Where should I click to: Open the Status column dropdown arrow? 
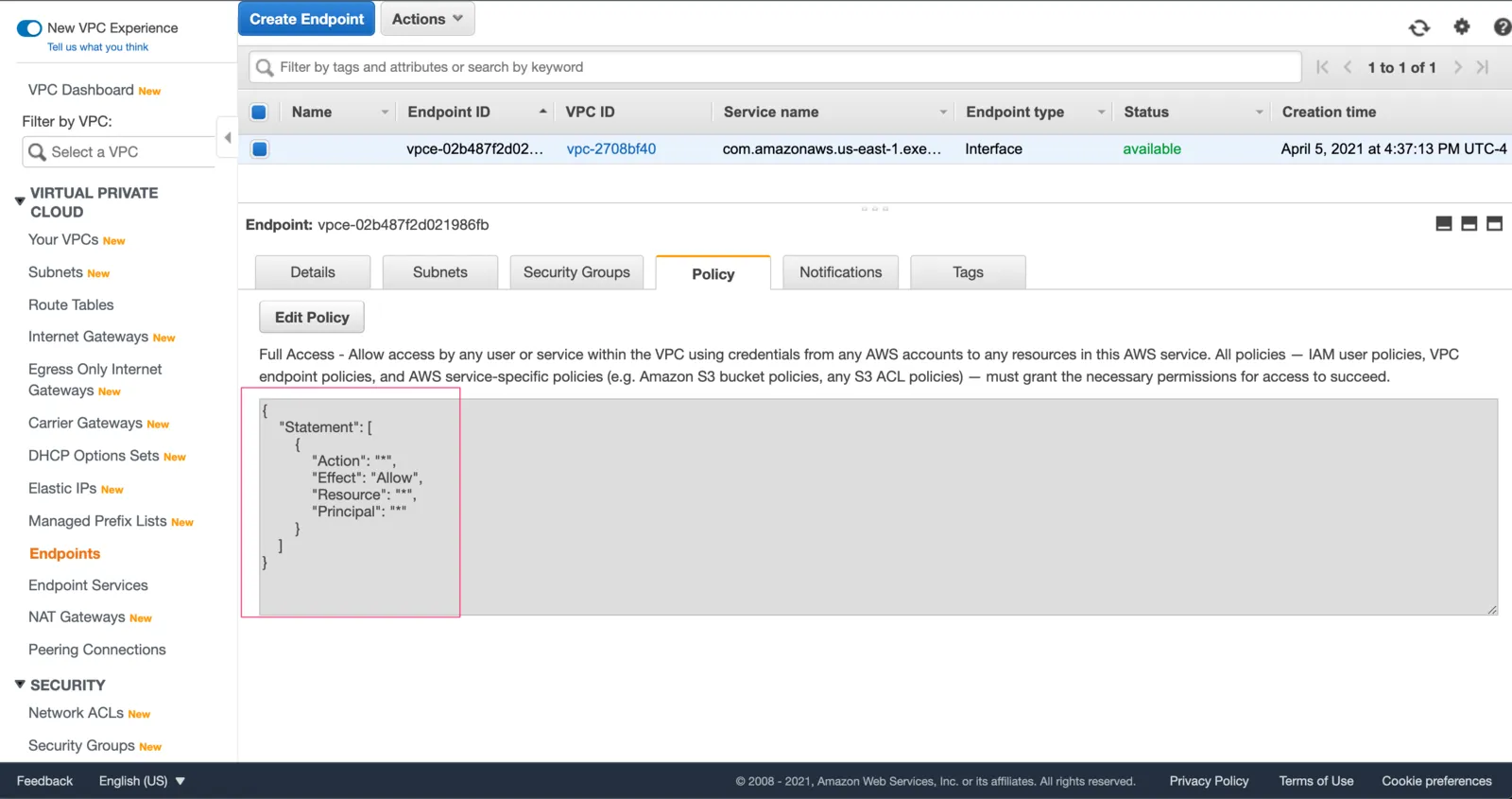[1259, 112]
